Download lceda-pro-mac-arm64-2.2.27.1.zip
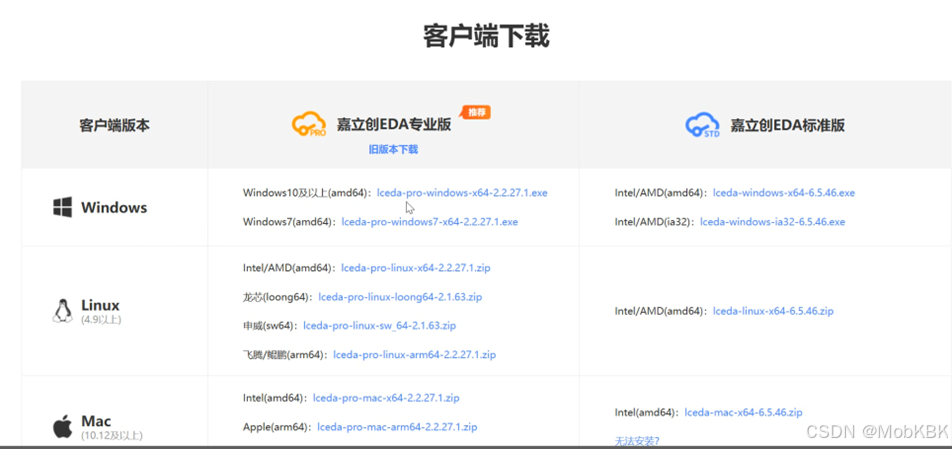The height and width of the screenshot is (449, 952). pyautogui.click(x=397, y=427)
